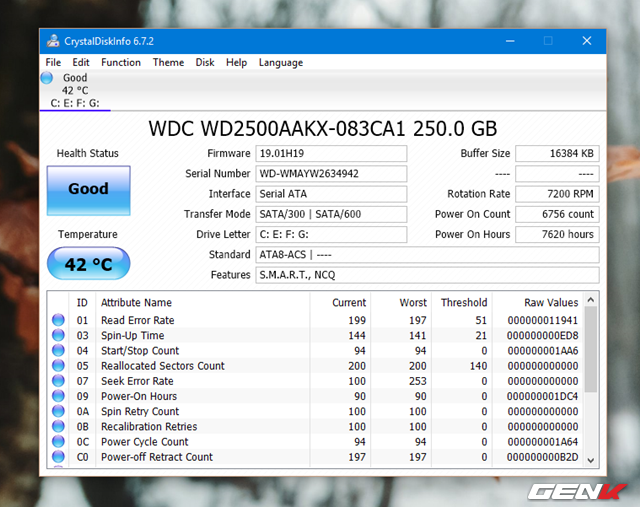Click status orb for Power-On Hours row

point(58,396)
